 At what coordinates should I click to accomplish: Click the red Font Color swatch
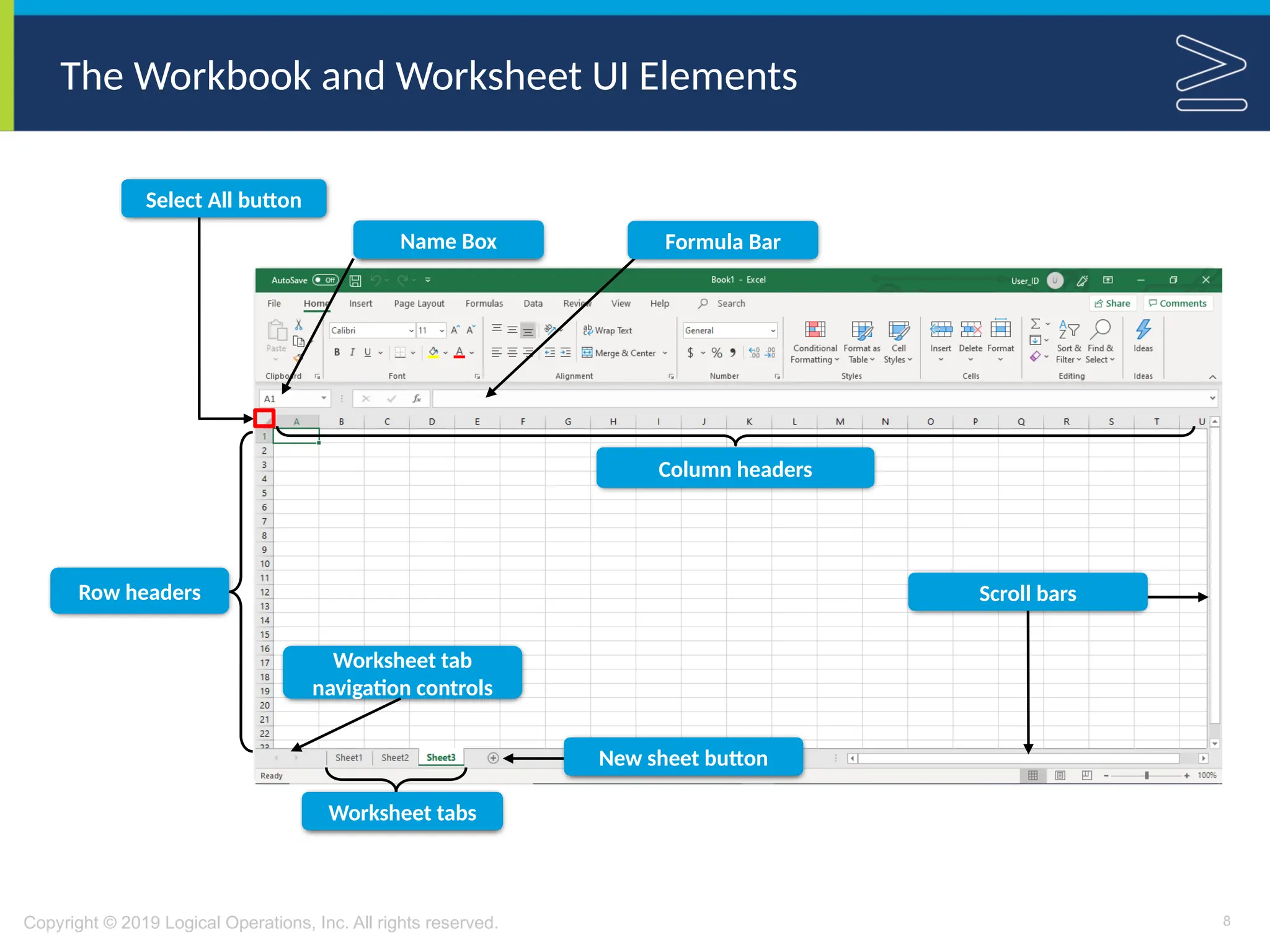tap(460, 353)
